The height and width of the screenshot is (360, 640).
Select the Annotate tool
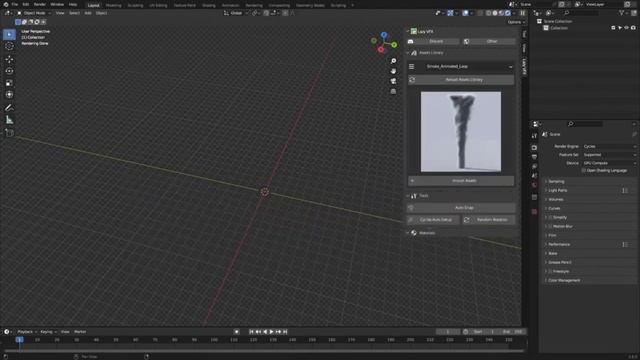(x=9, y=108)
